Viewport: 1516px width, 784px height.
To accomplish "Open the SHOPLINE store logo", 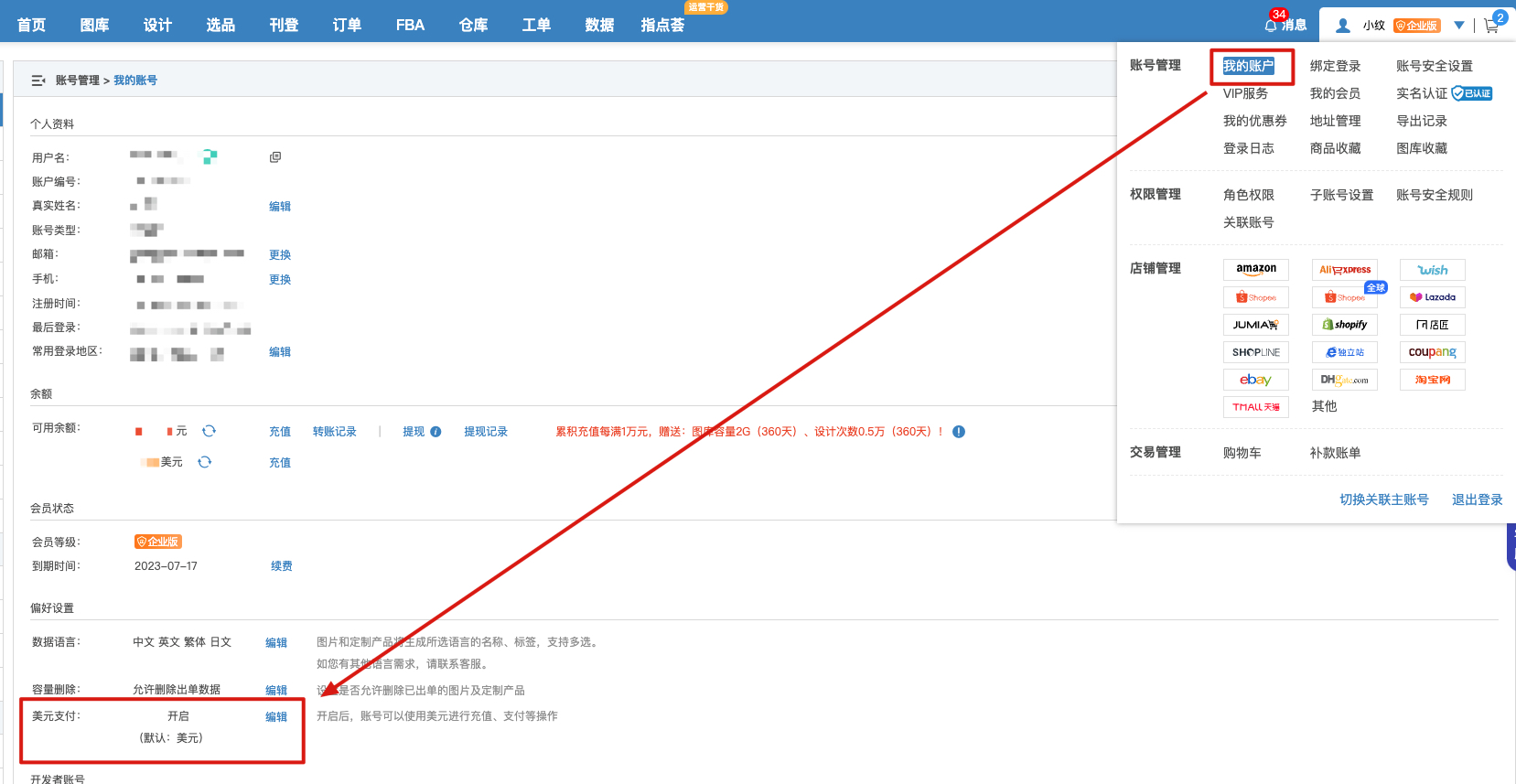I will click(1256, 352).
